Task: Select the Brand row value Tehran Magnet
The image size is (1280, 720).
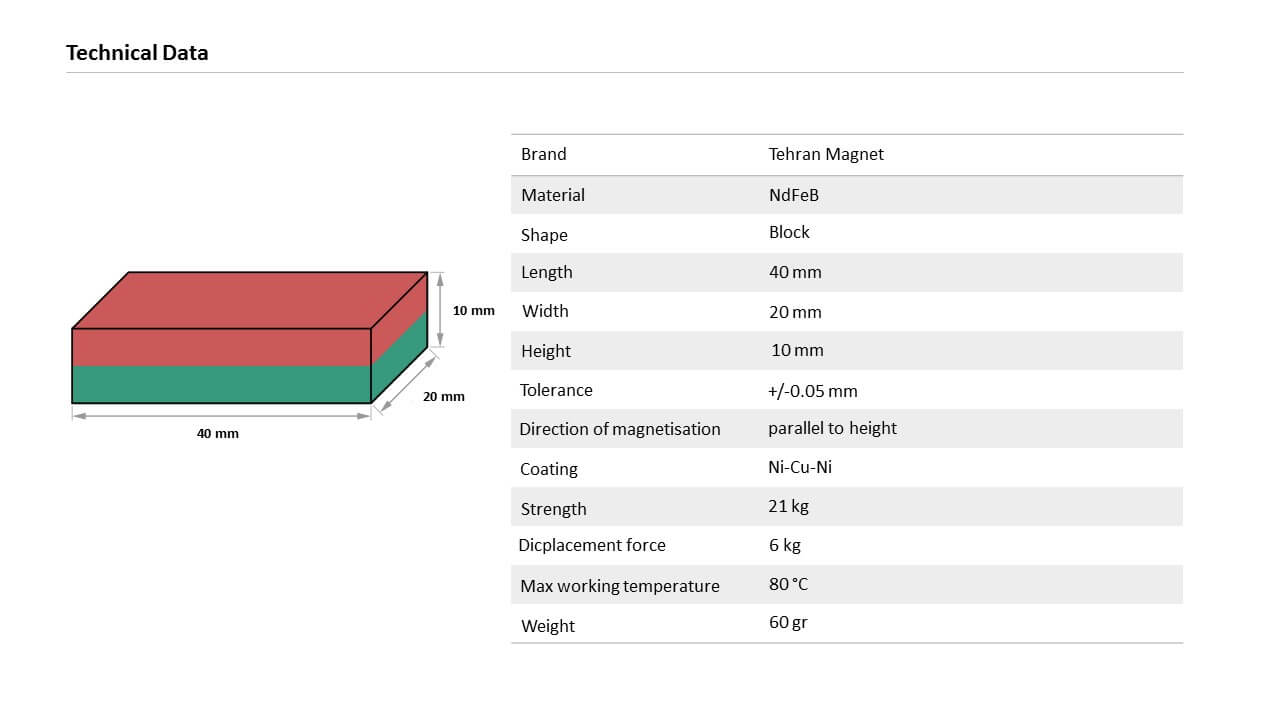Action: [x=826, y=154]
